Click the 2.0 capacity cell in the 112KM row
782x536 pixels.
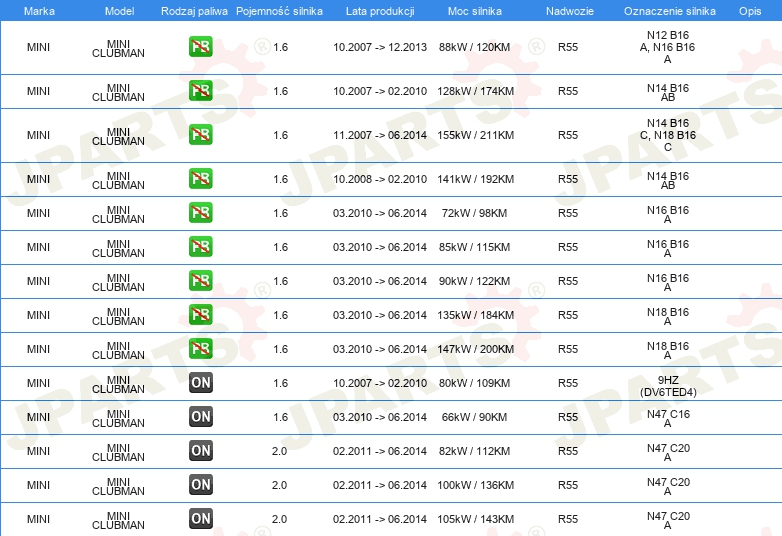tap(279, 451)
